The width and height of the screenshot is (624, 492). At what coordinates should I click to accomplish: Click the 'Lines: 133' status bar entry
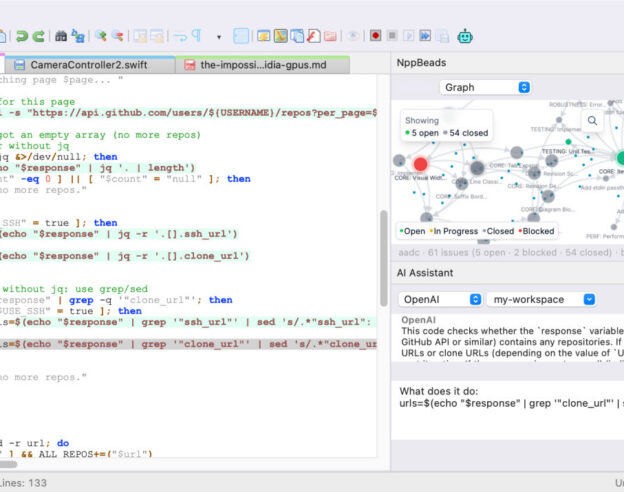pos(23,483)
